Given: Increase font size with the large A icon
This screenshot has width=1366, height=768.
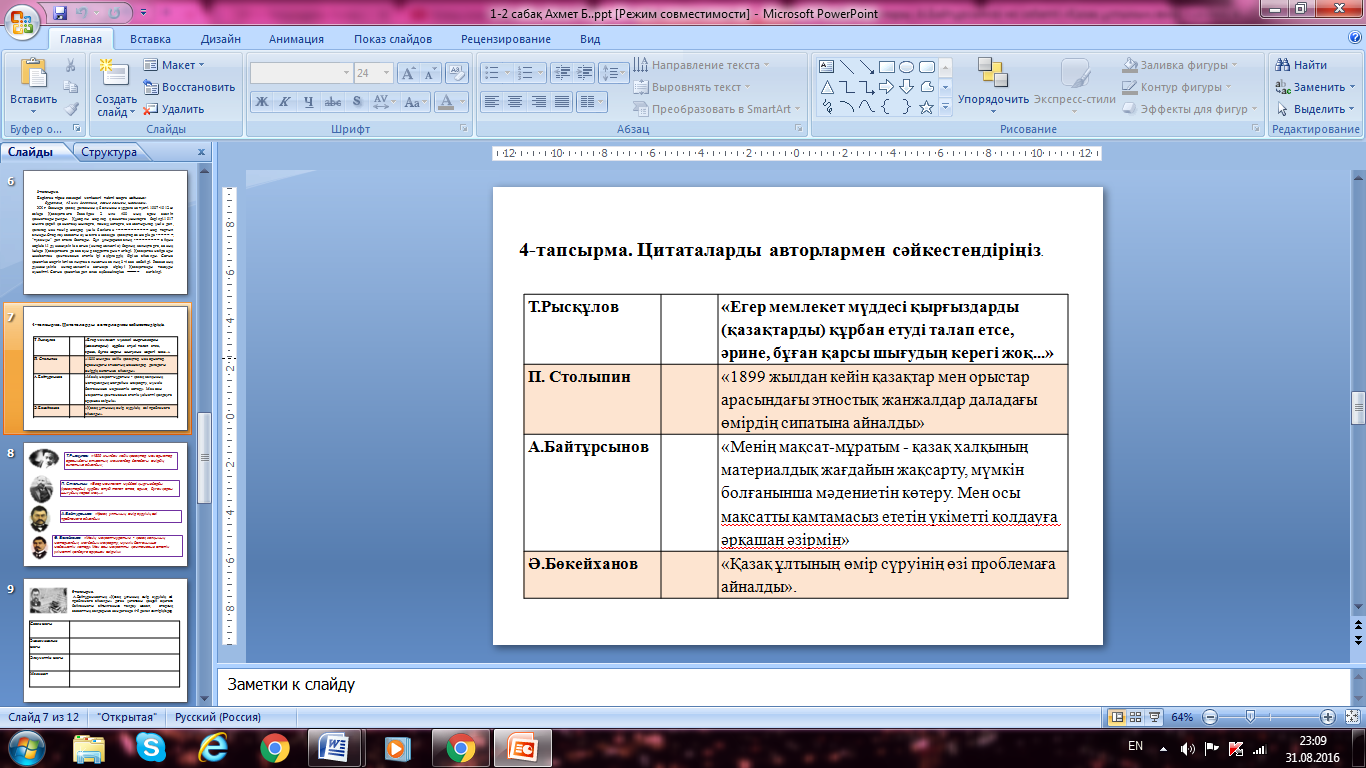Looking at the screenshot, I should (408, 73).
